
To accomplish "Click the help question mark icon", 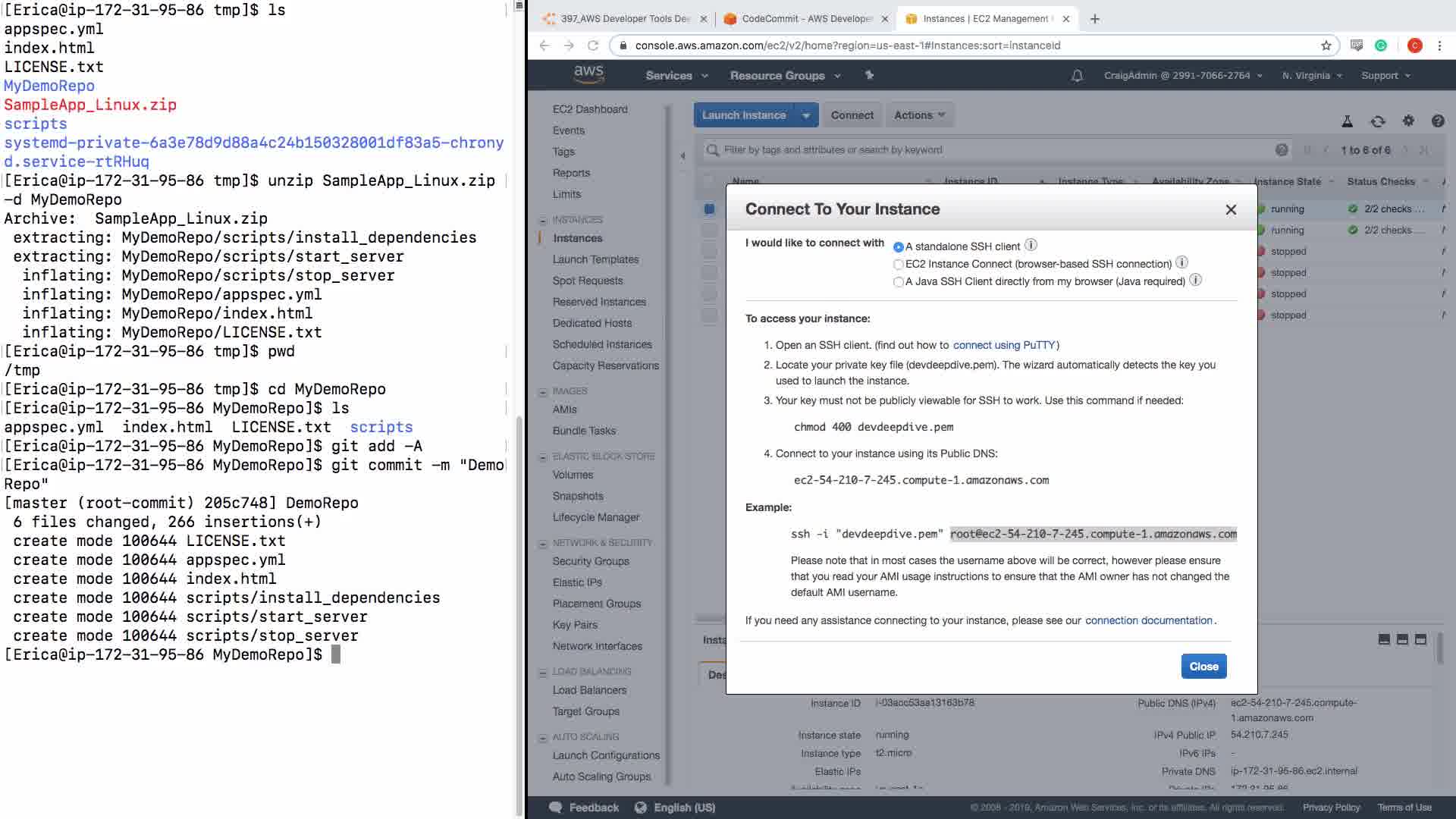I will tap(1437, 121).
